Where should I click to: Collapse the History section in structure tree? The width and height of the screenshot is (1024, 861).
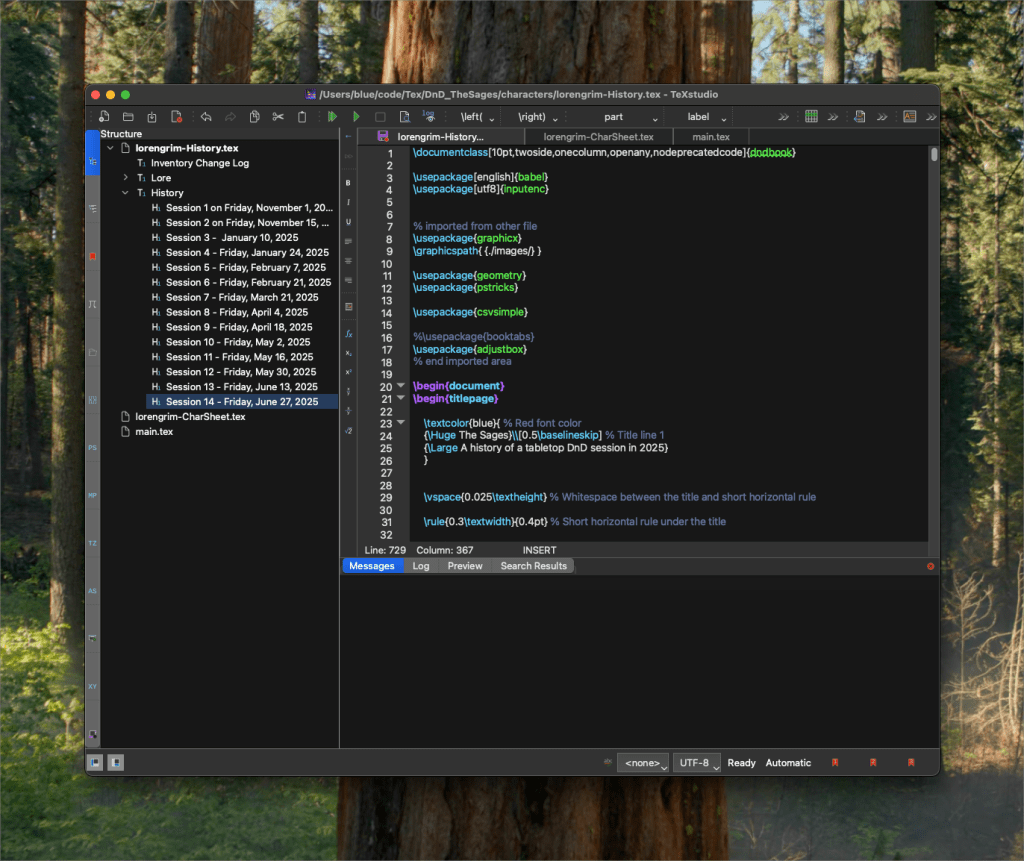tap(126, 193)
